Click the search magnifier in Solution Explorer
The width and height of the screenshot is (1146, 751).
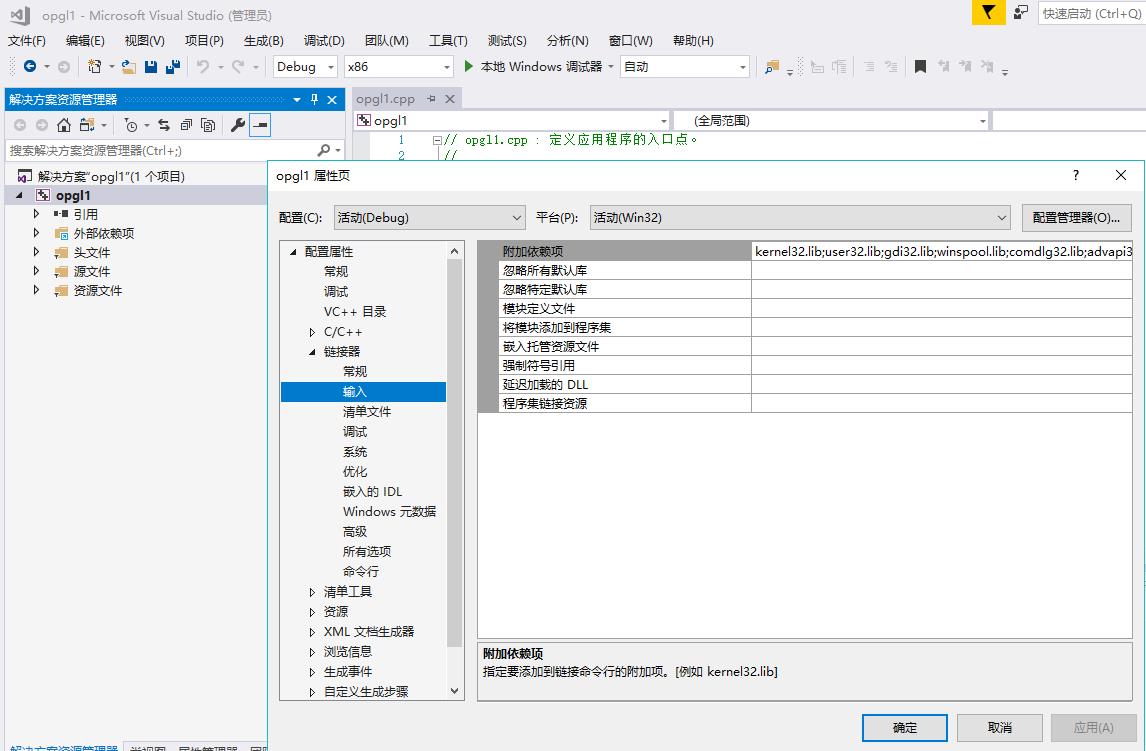324,150
